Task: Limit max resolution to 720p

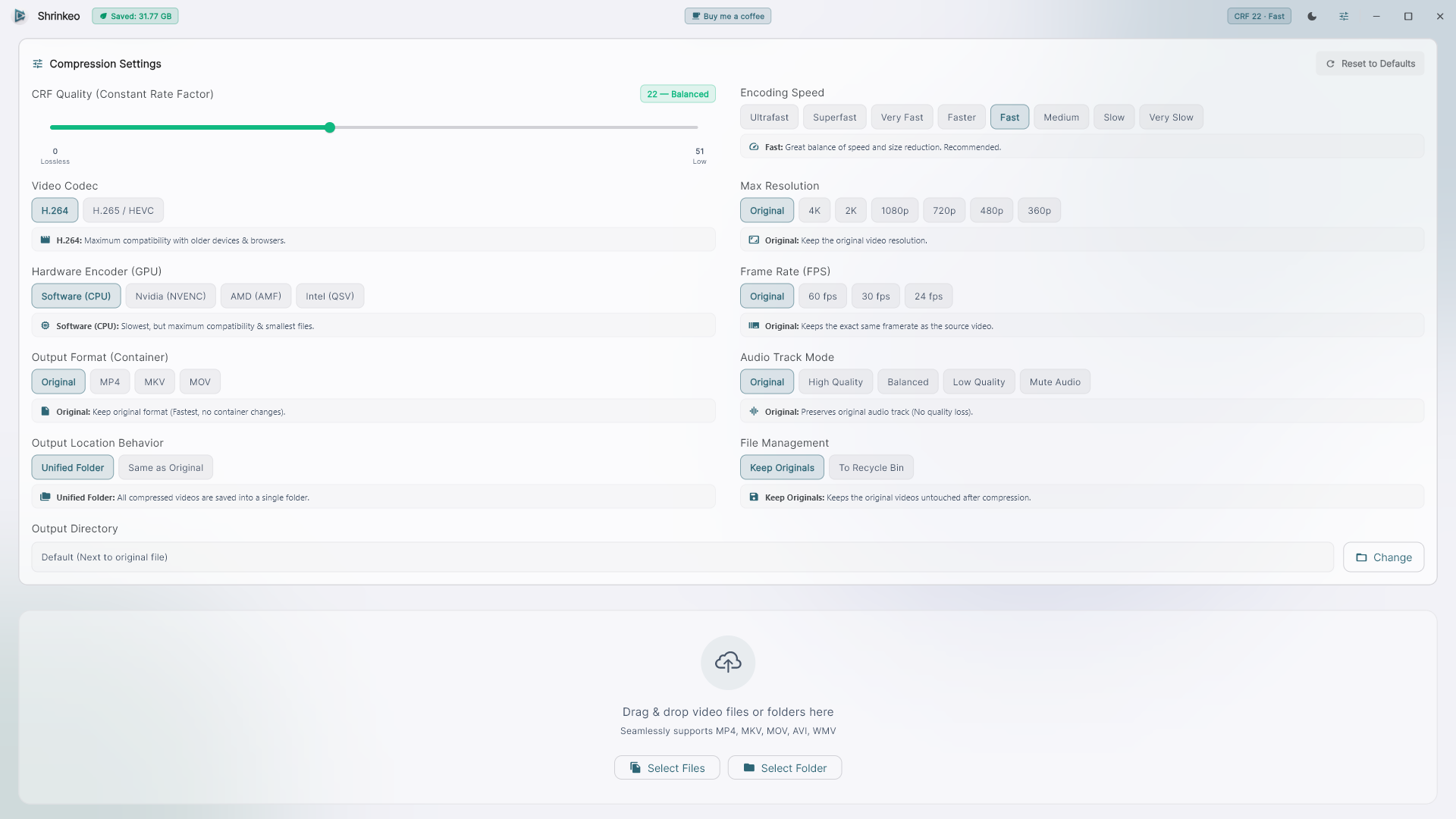Action: (x=944, y=211)
